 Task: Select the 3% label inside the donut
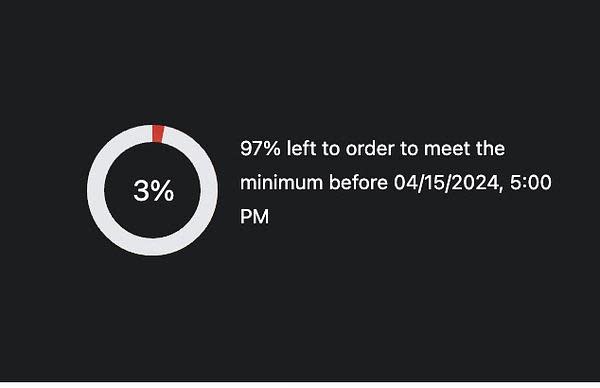pyautogui.click(x=153, y=191)
